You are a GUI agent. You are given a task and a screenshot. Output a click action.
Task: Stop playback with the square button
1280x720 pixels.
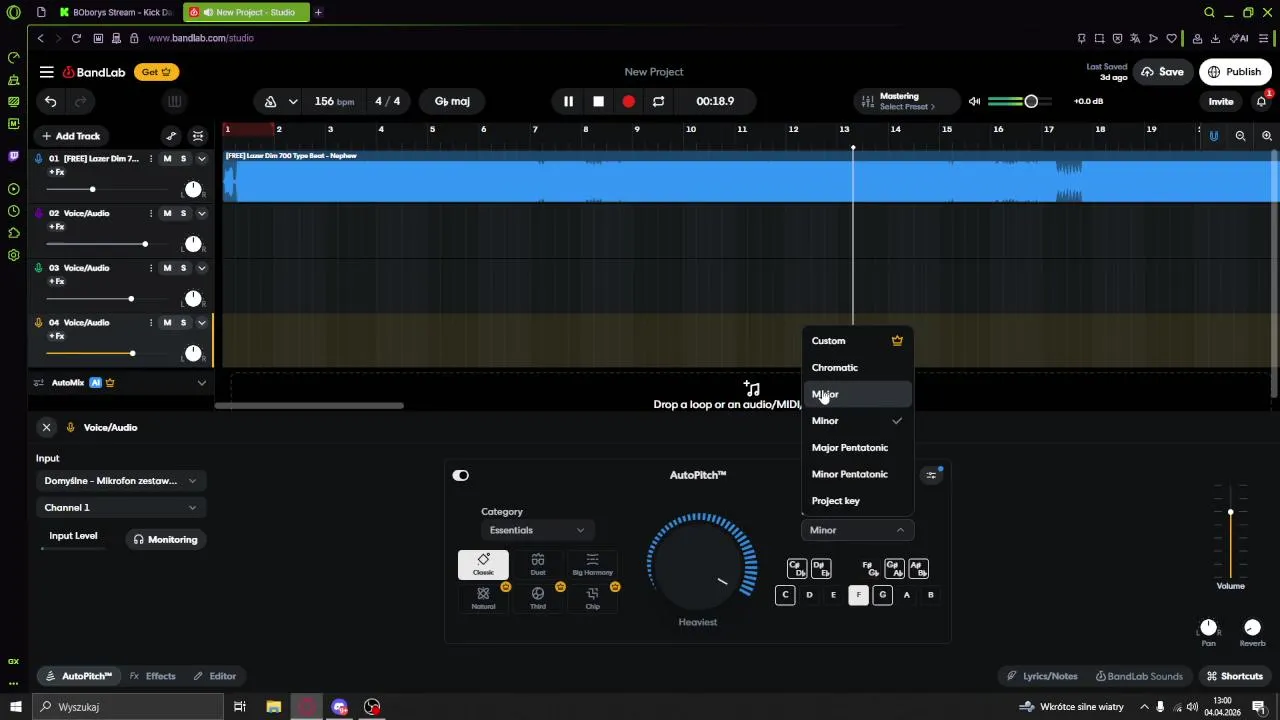pos(598,101)
